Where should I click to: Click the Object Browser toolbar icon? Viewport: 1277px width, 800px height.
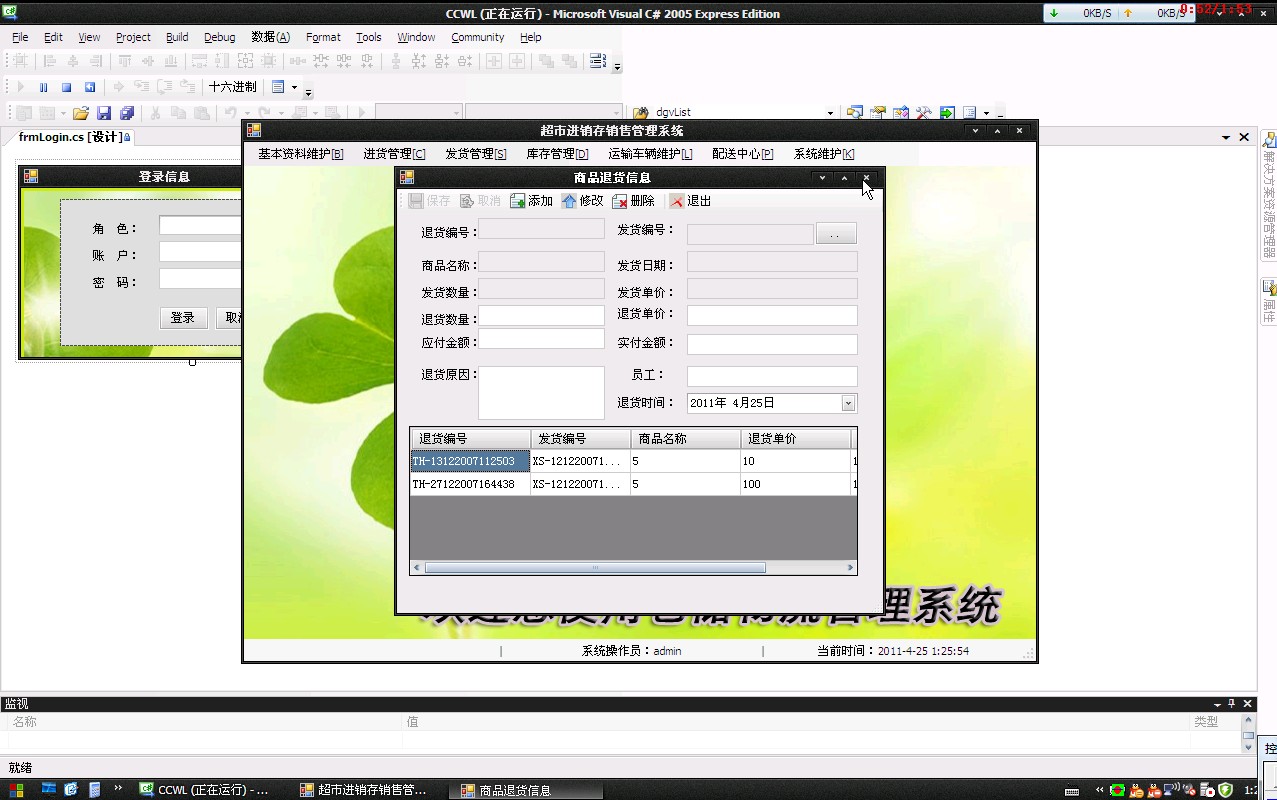point(901,113)
